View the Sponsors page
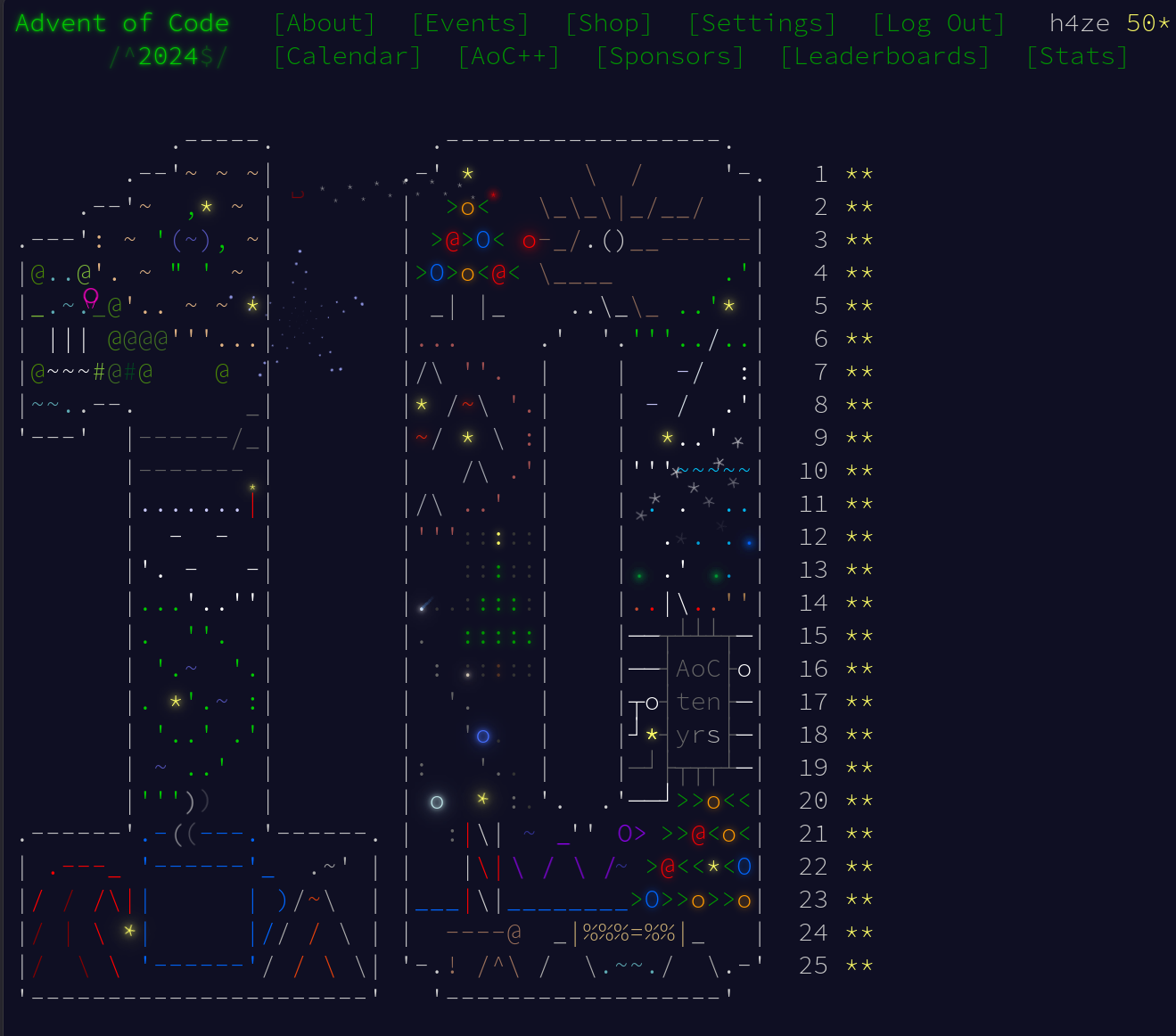 tap(670, 56)
